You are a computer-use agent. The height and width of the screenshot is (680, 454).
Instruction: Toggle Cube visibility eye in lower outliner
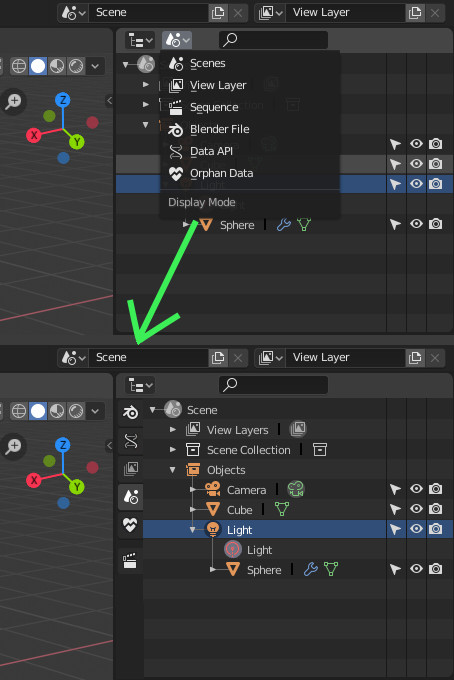(x=416, y=509)
